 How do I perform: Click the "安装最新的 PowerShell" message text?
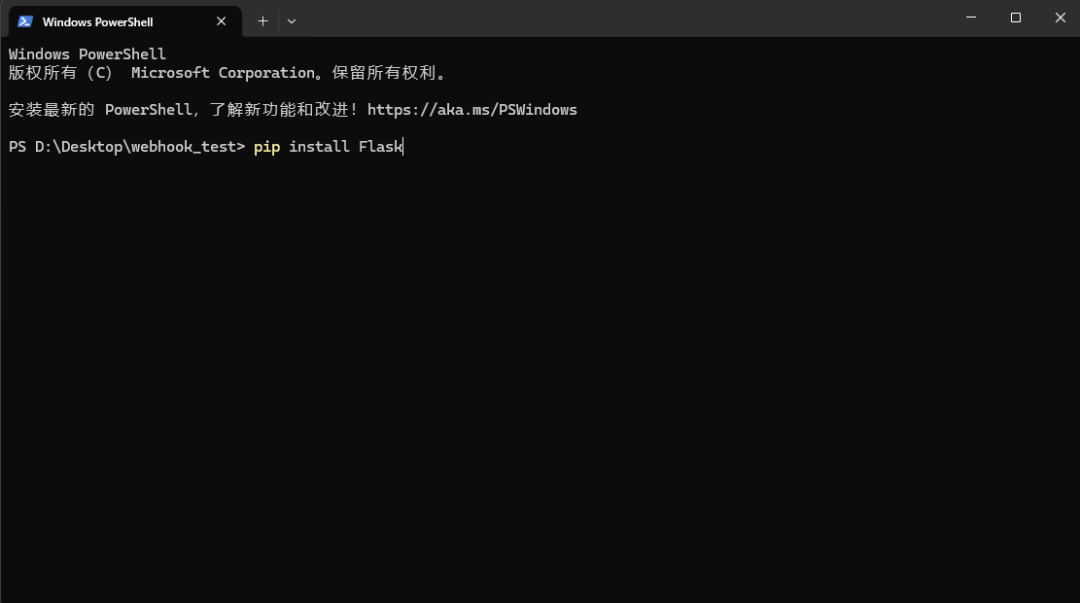pyautogui.click(x=98, y=110)
